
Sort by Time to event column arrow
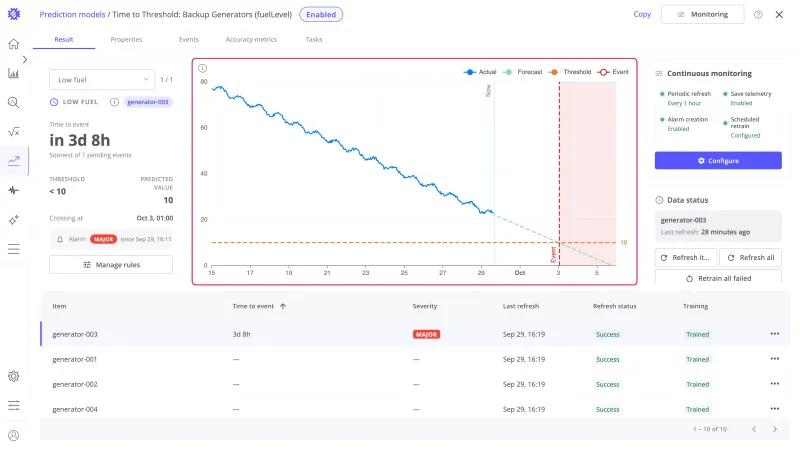[x=283, y=306]
